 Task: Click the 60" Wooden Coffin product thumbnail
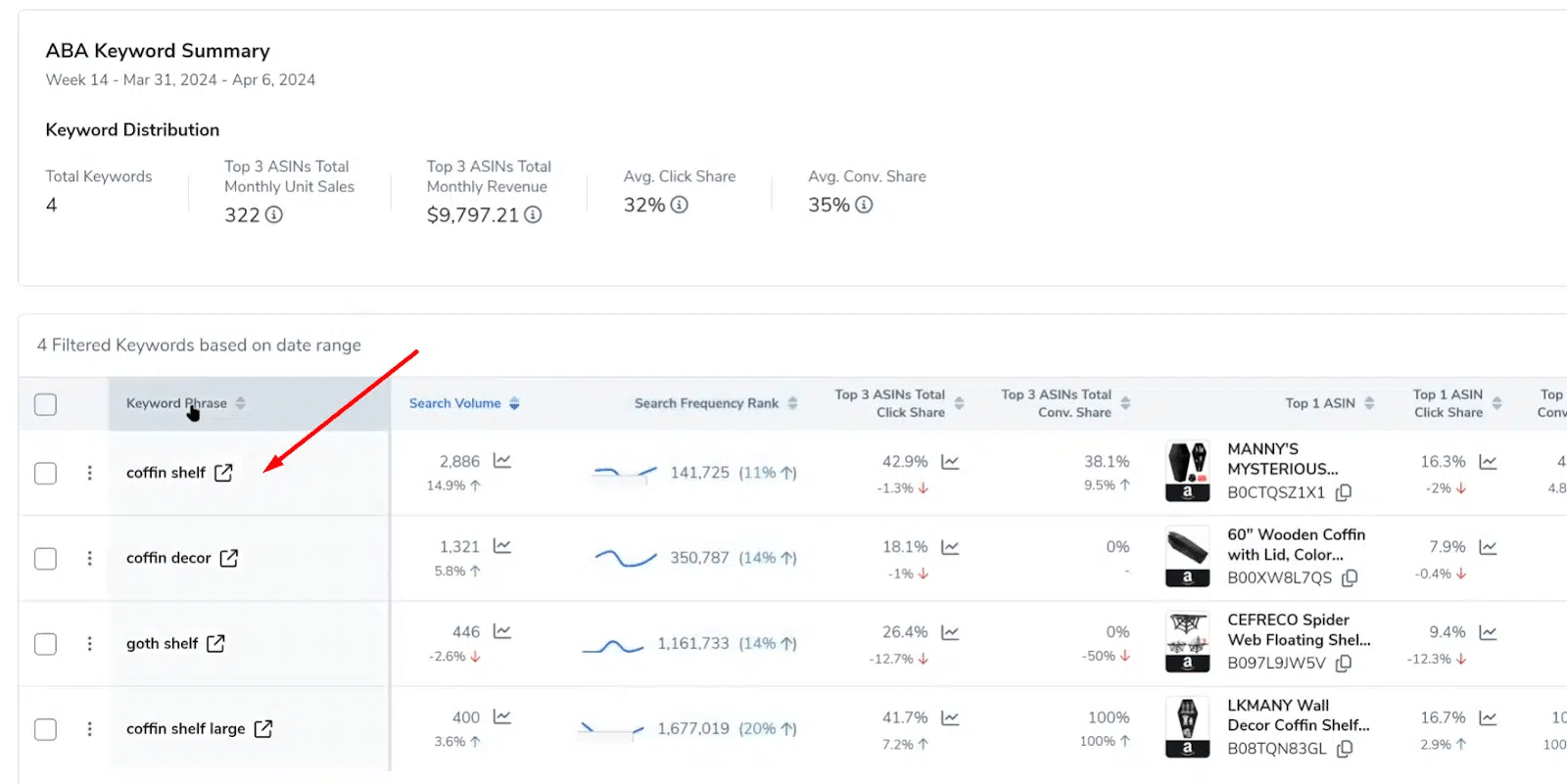[x=1187, y=556]
